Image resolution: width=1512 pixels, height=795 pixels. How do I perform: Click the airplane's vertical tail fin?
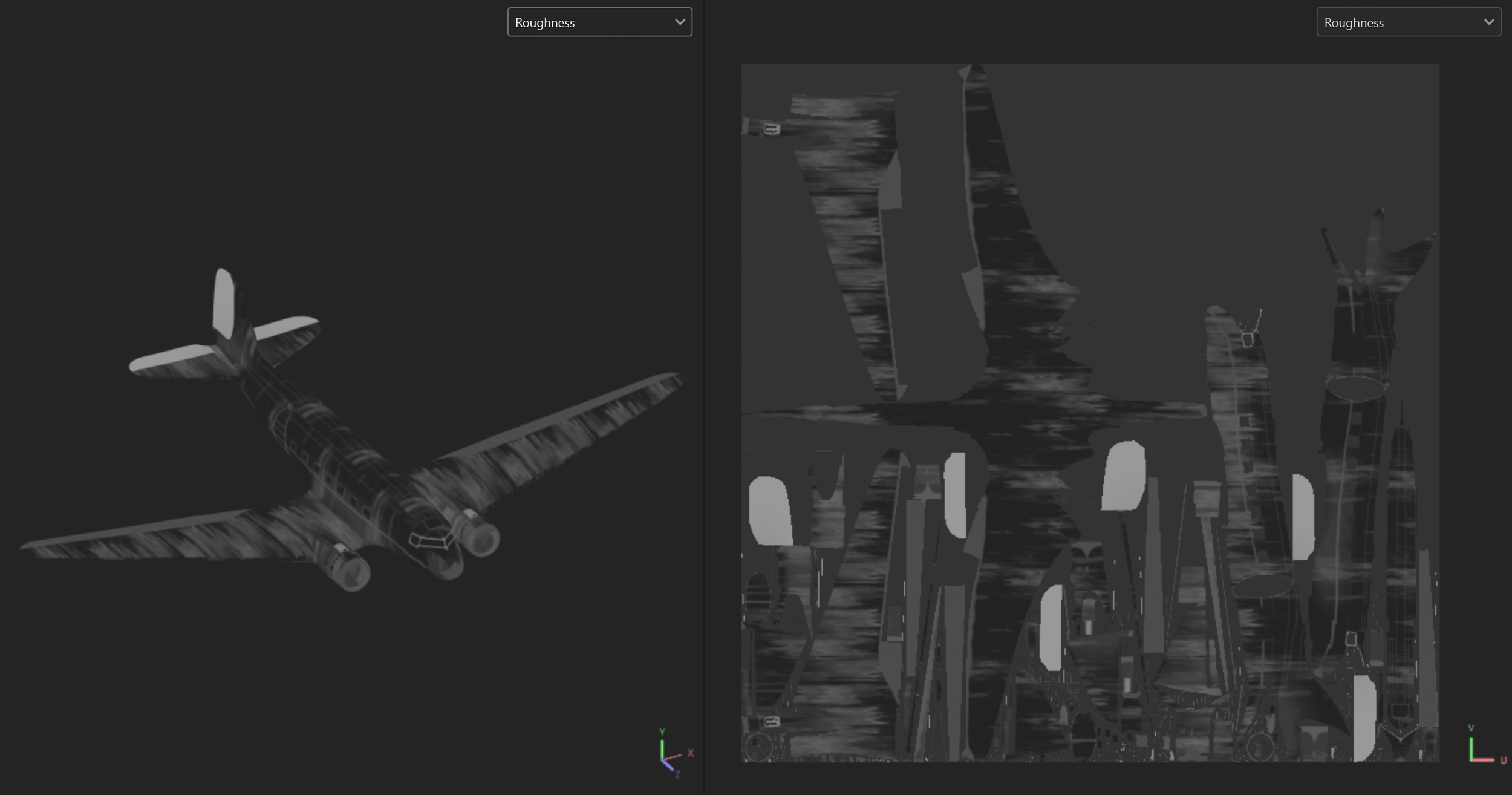click(224, 303)
